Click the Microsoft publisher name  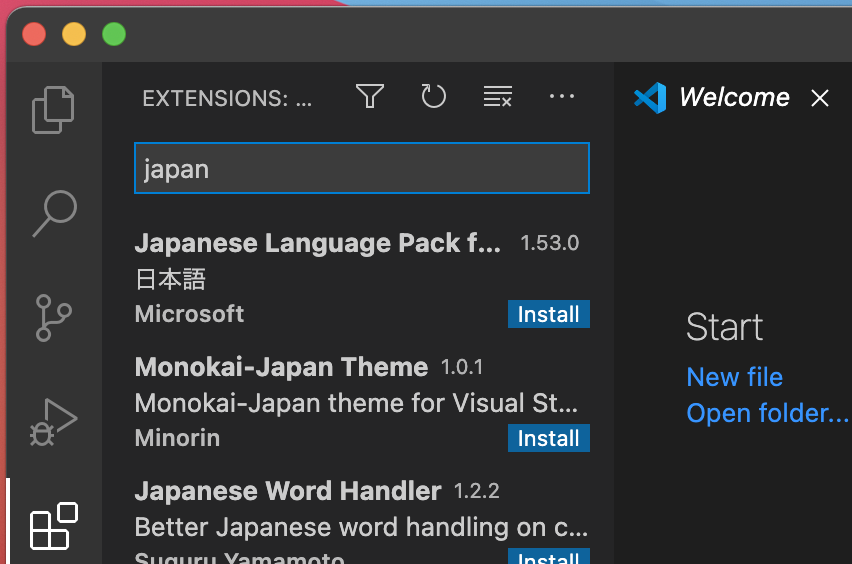pos(189,314)
